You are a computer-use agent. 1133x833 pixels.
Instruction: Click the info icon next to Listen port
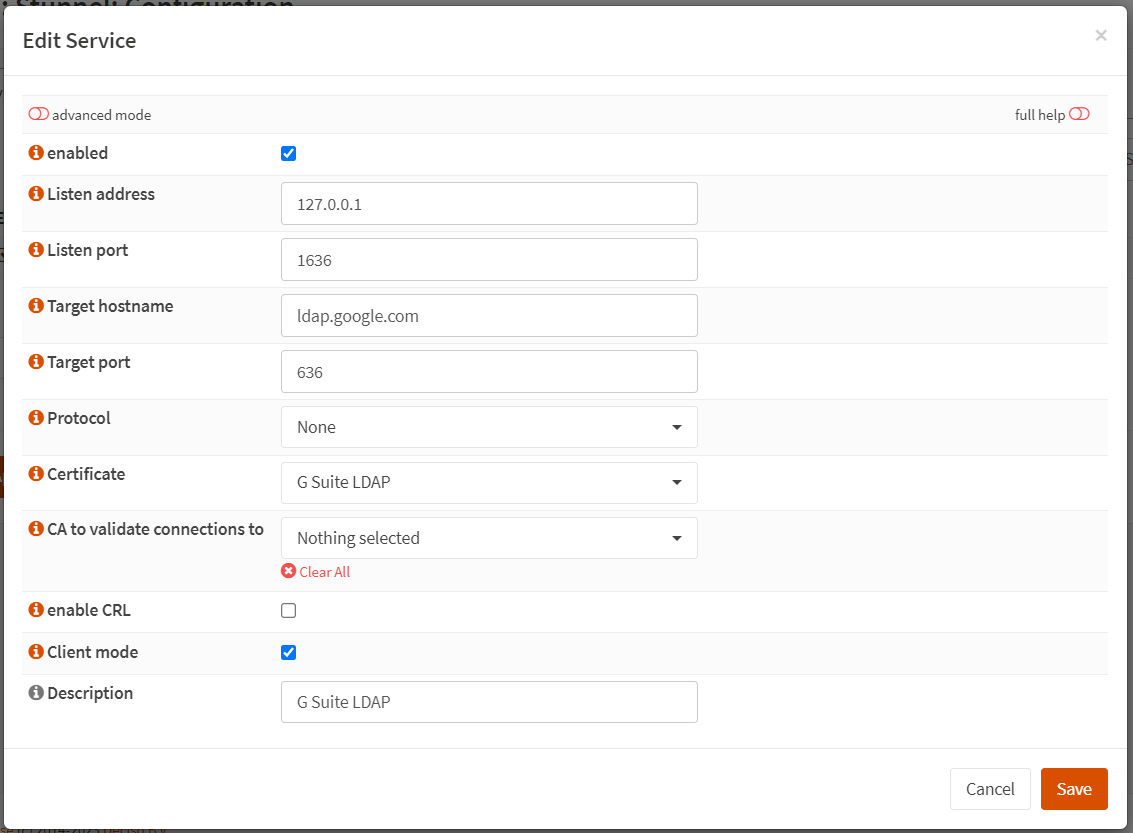tap(36, 249)
